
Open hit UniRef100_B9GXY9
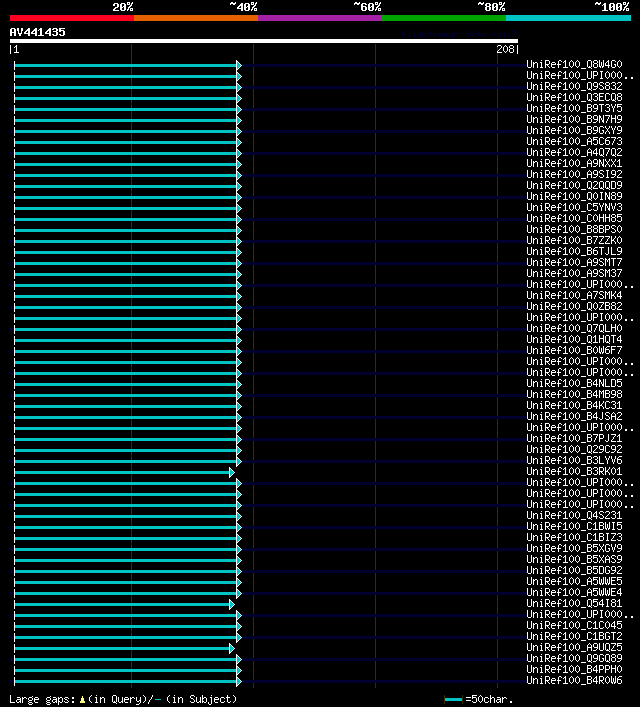(x=574, y=130)
